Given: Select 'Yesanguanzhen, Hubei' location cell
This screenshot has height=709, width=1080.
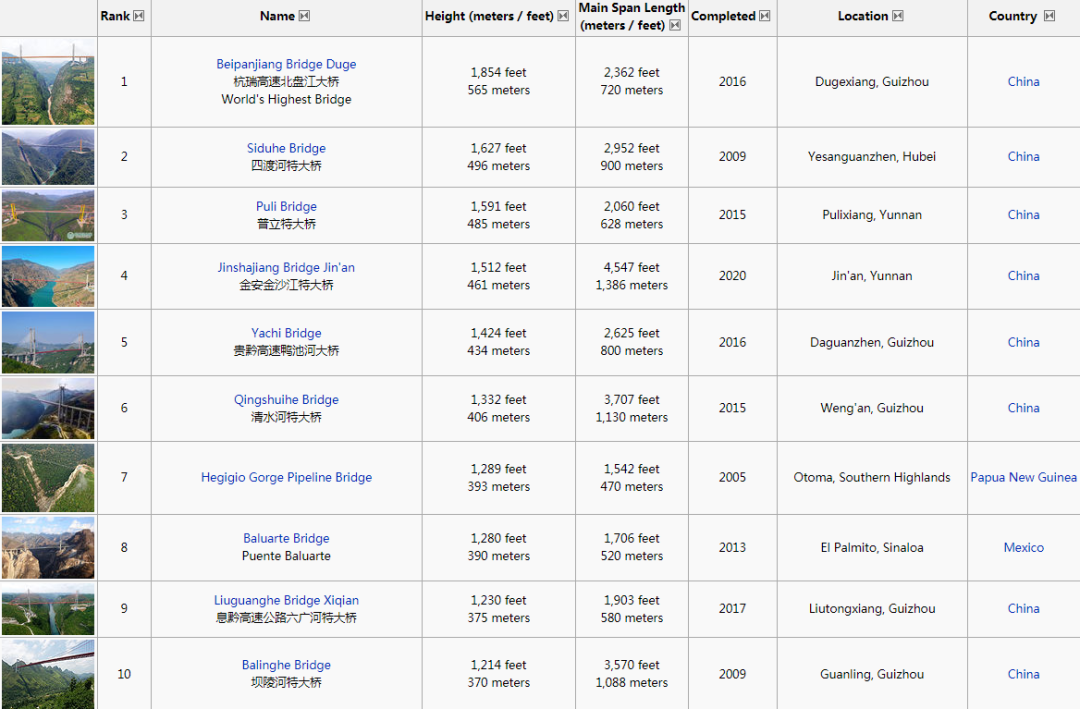Looking at the screenshot, I should click(872, 156).
